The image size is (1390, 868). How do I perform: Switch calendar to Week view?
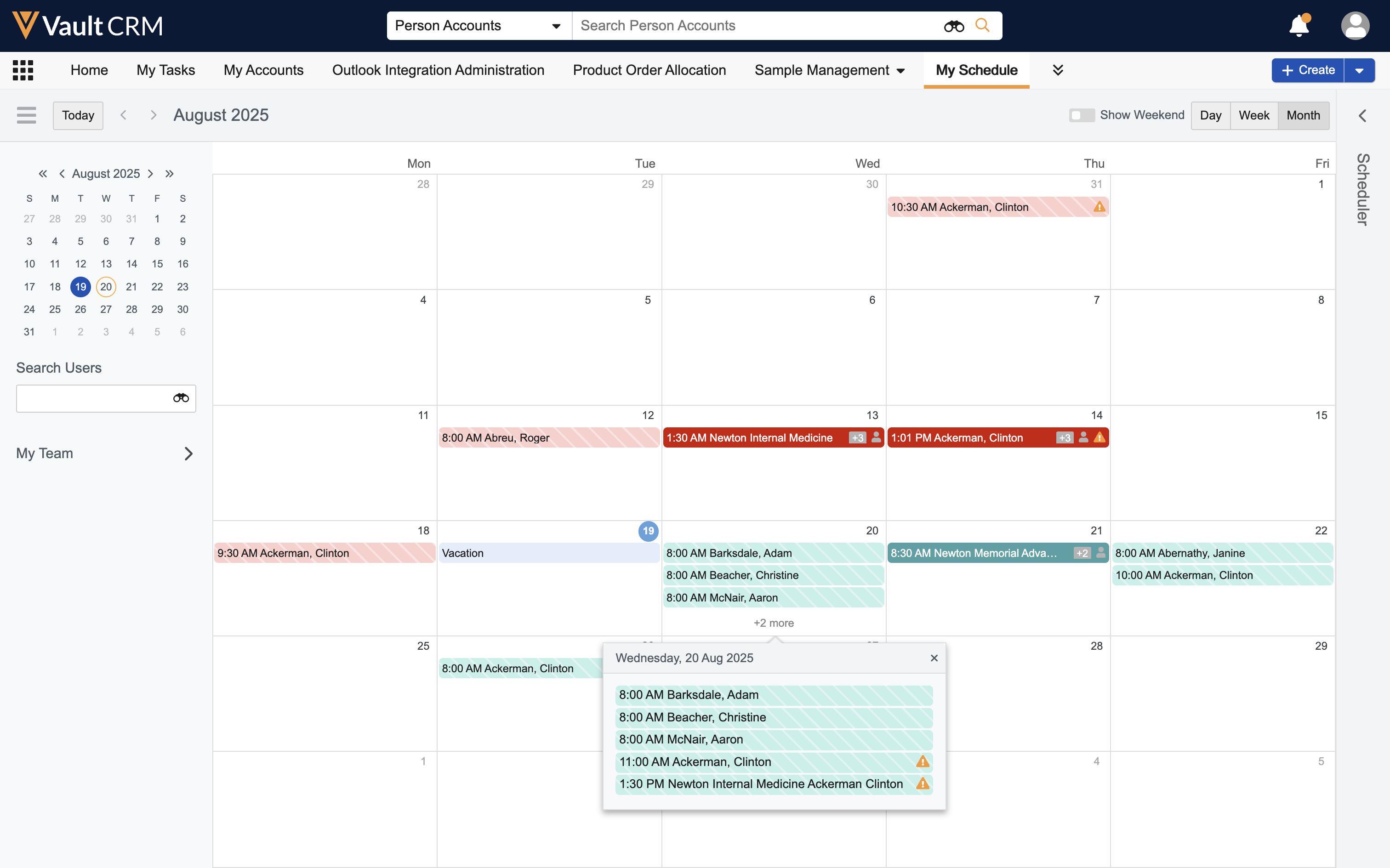pos(1253,115)
